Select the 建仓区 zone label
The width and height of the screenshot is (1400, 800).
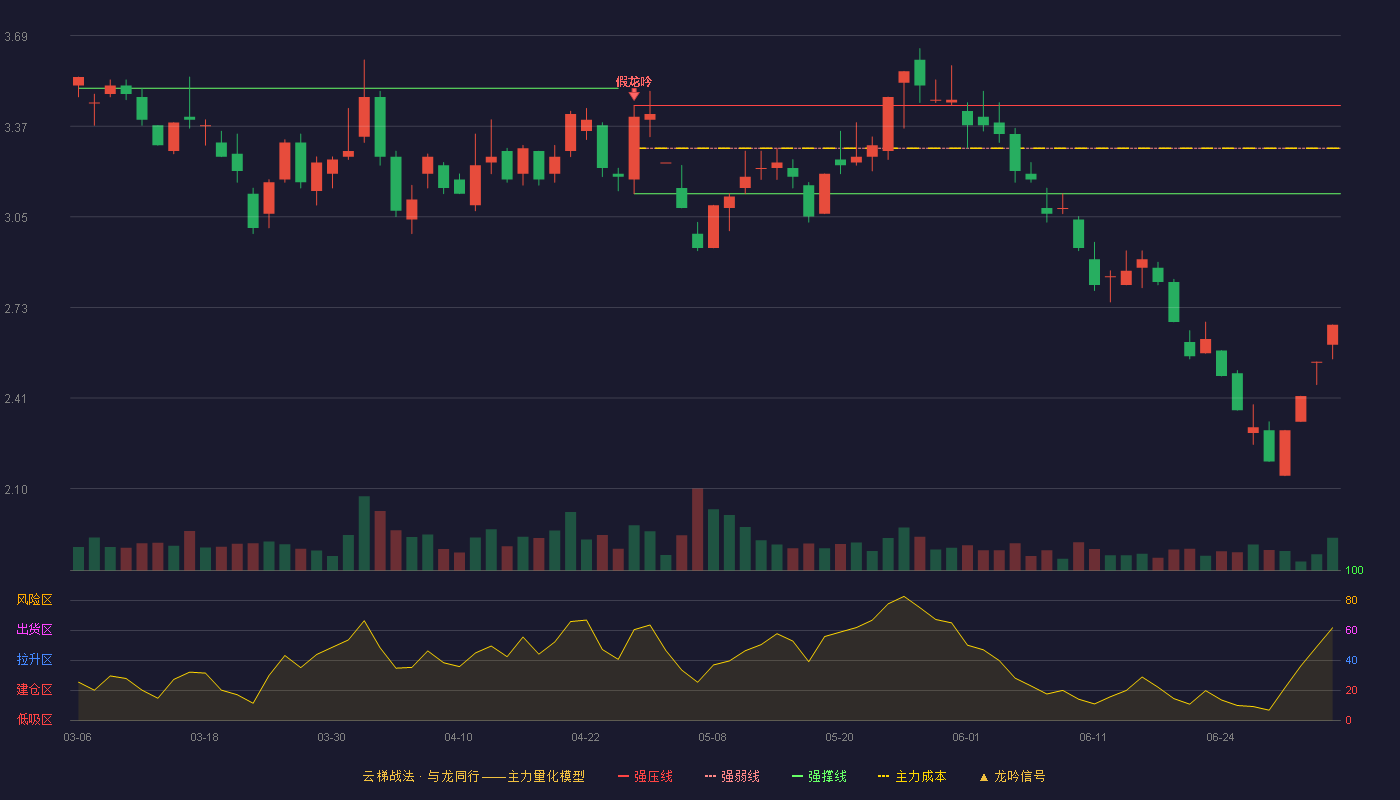point(34,690)
